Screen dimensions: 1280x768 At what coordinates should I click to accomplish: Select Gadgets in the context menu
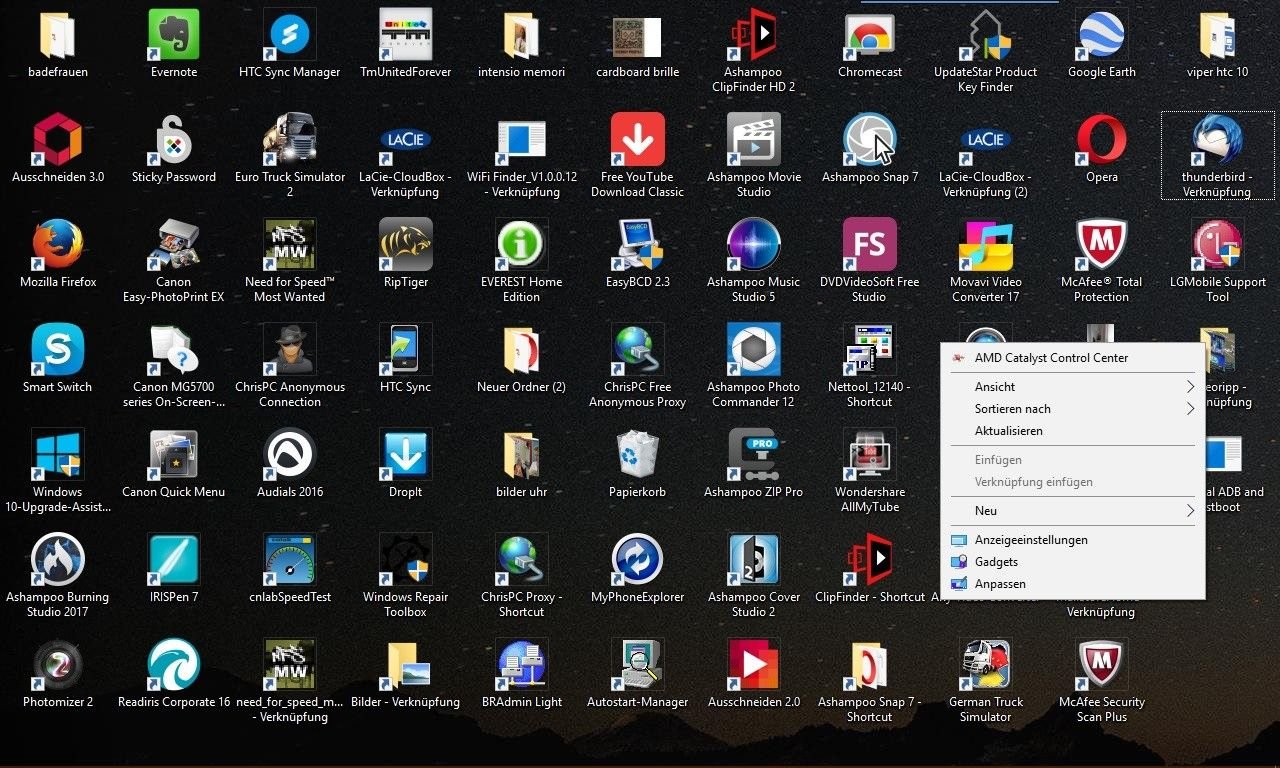coord(1072,562)
